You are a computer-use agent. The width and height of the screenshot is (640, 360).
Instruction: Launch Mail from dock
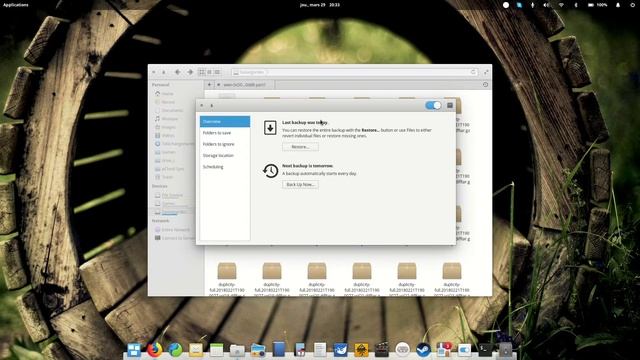(196, 350)
